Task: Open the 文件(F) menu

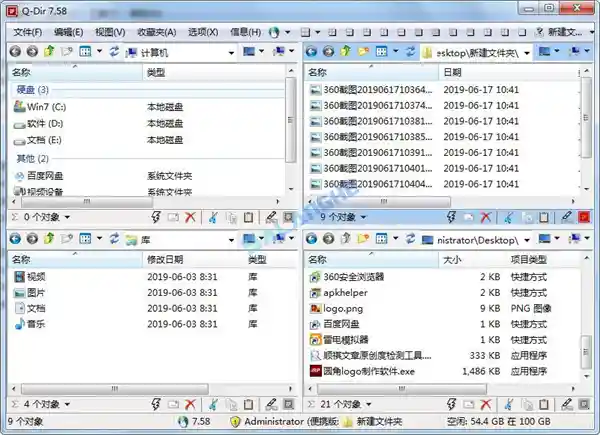Action: click(28, 31)
